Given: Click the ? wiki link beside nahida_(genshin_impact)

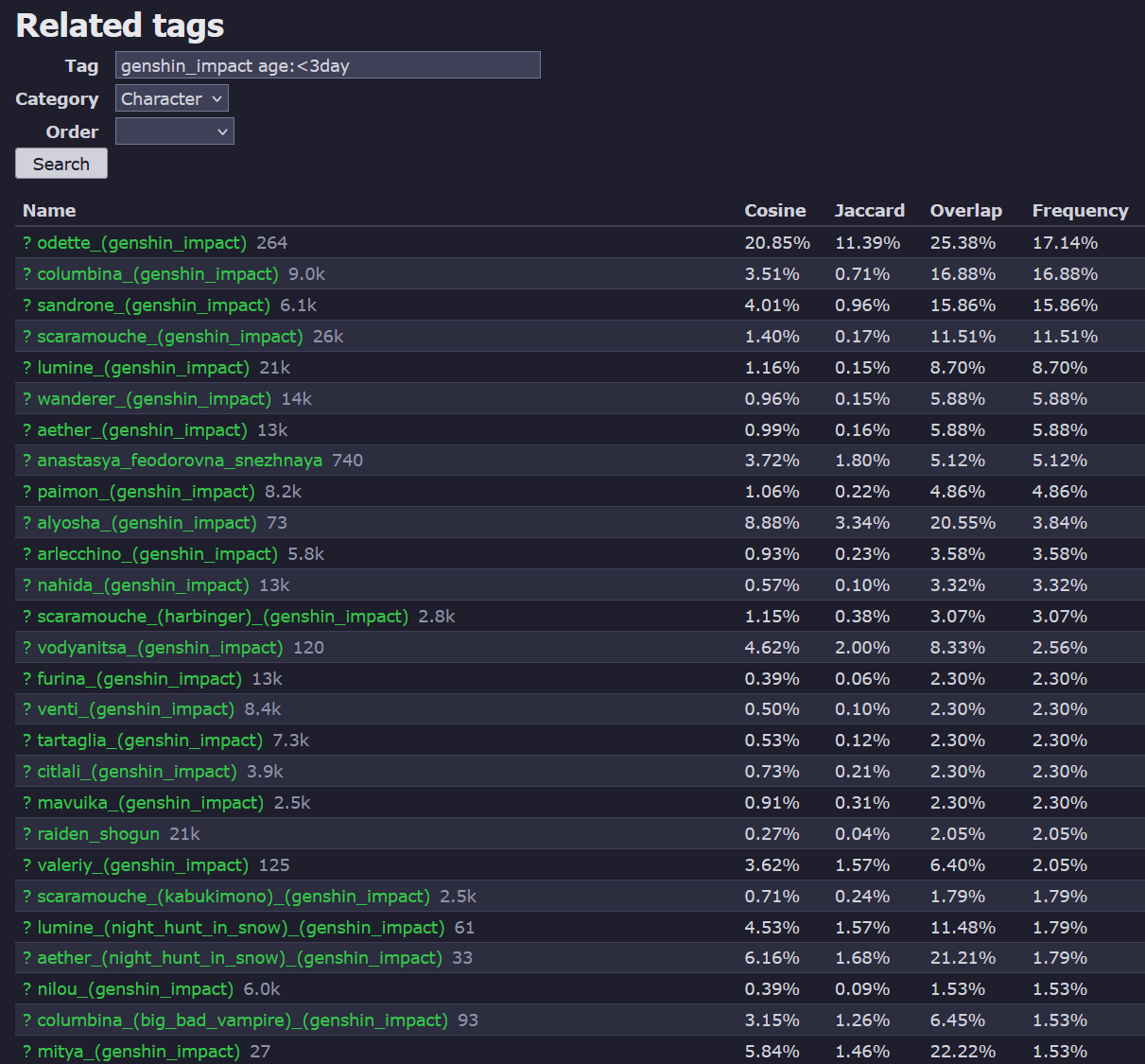Looking at the screenshot, I should [x=27, y=585].
